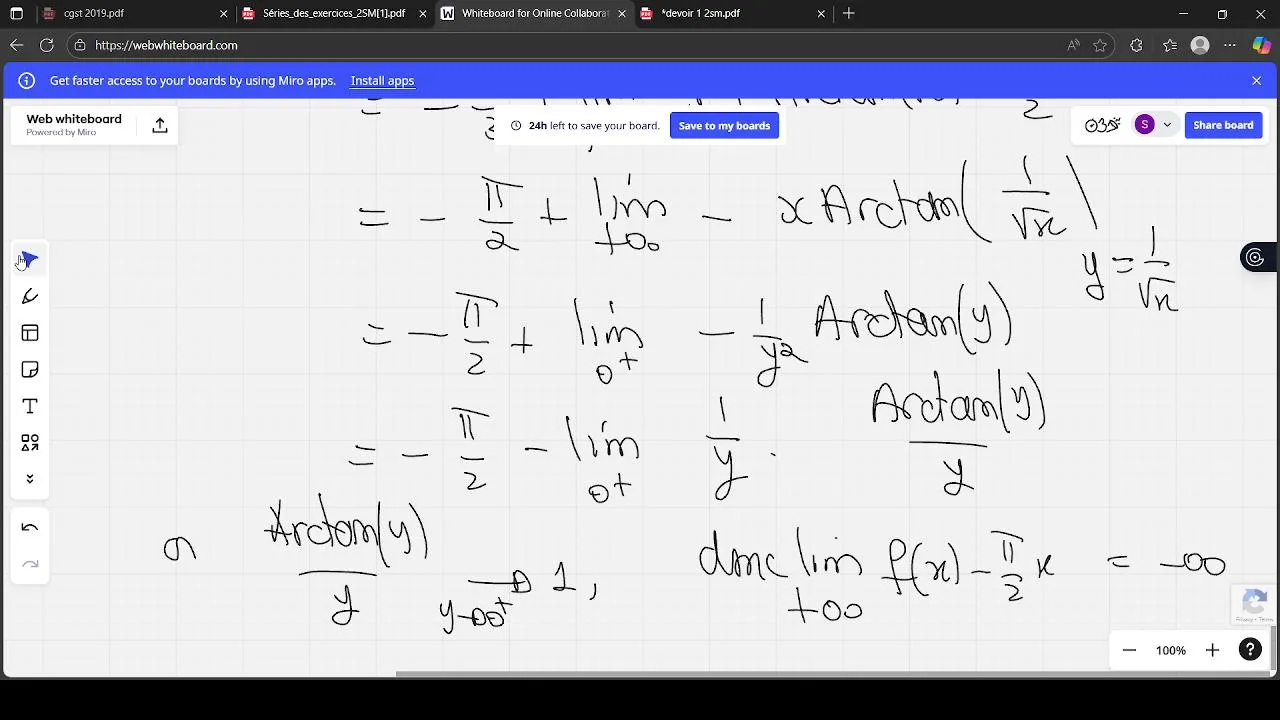Dismiss the Miro apps banner
Screen dimensions: 1280x720
tap(1257, 81)
